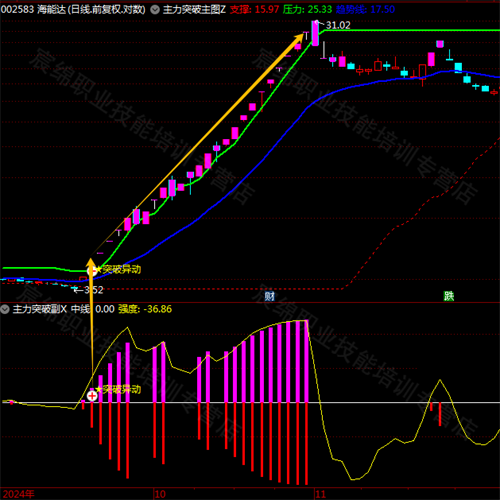This screenshot has width=500, height=500.
Task: Click the yellow 强度 -36.86 value
Action: [x=145, y=309]
